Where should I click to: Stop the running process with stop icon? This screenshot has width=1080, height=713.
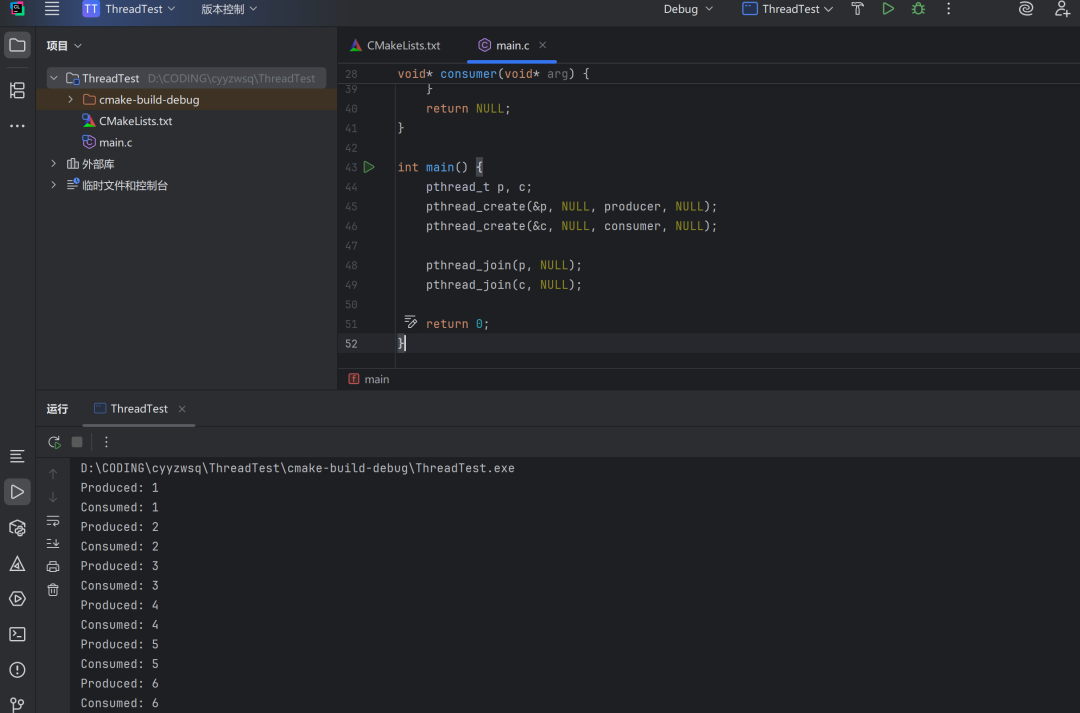(77, 442)
